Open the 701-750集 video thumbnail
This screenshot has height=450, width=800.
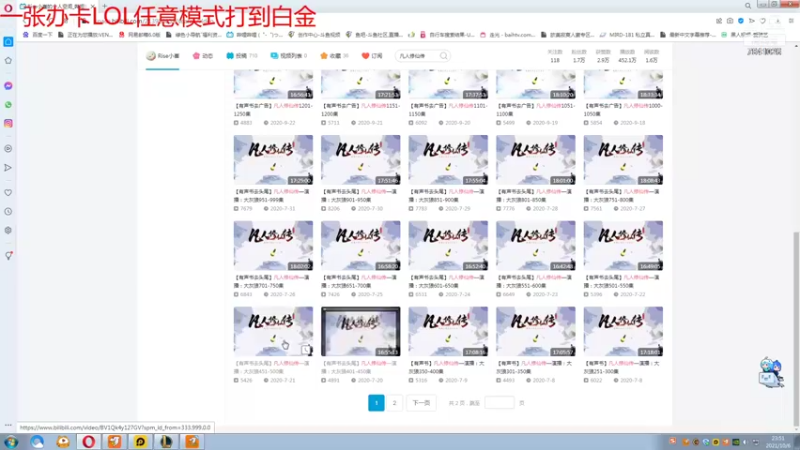[273, 245]
